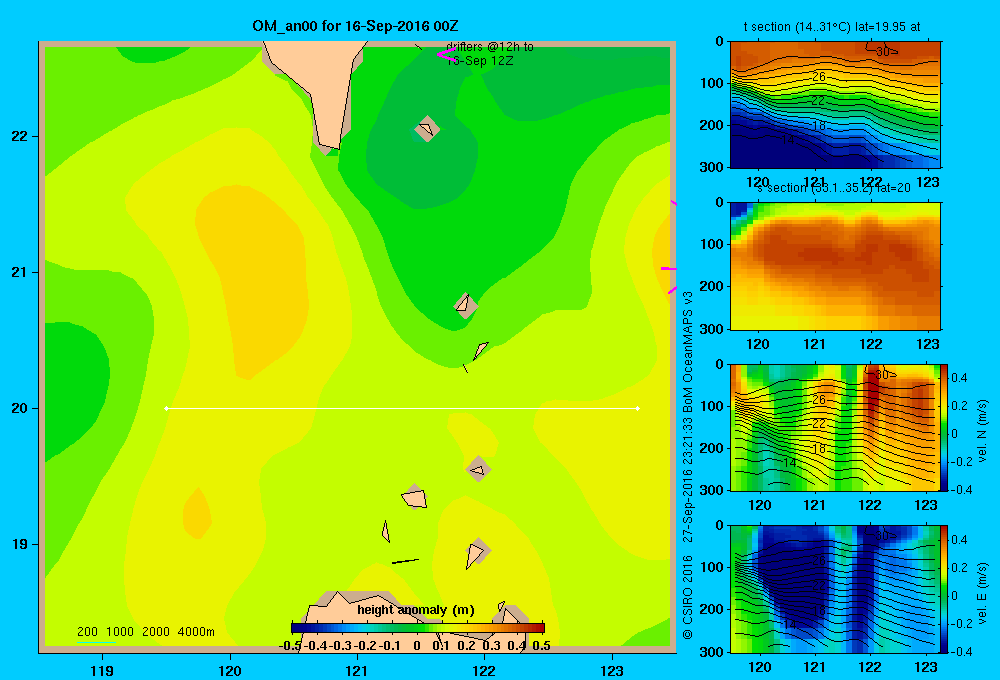Screen dimensions: 1000x680
Task: Click the white section line's right endpoint marker
Action: click(x=638, y=408)
